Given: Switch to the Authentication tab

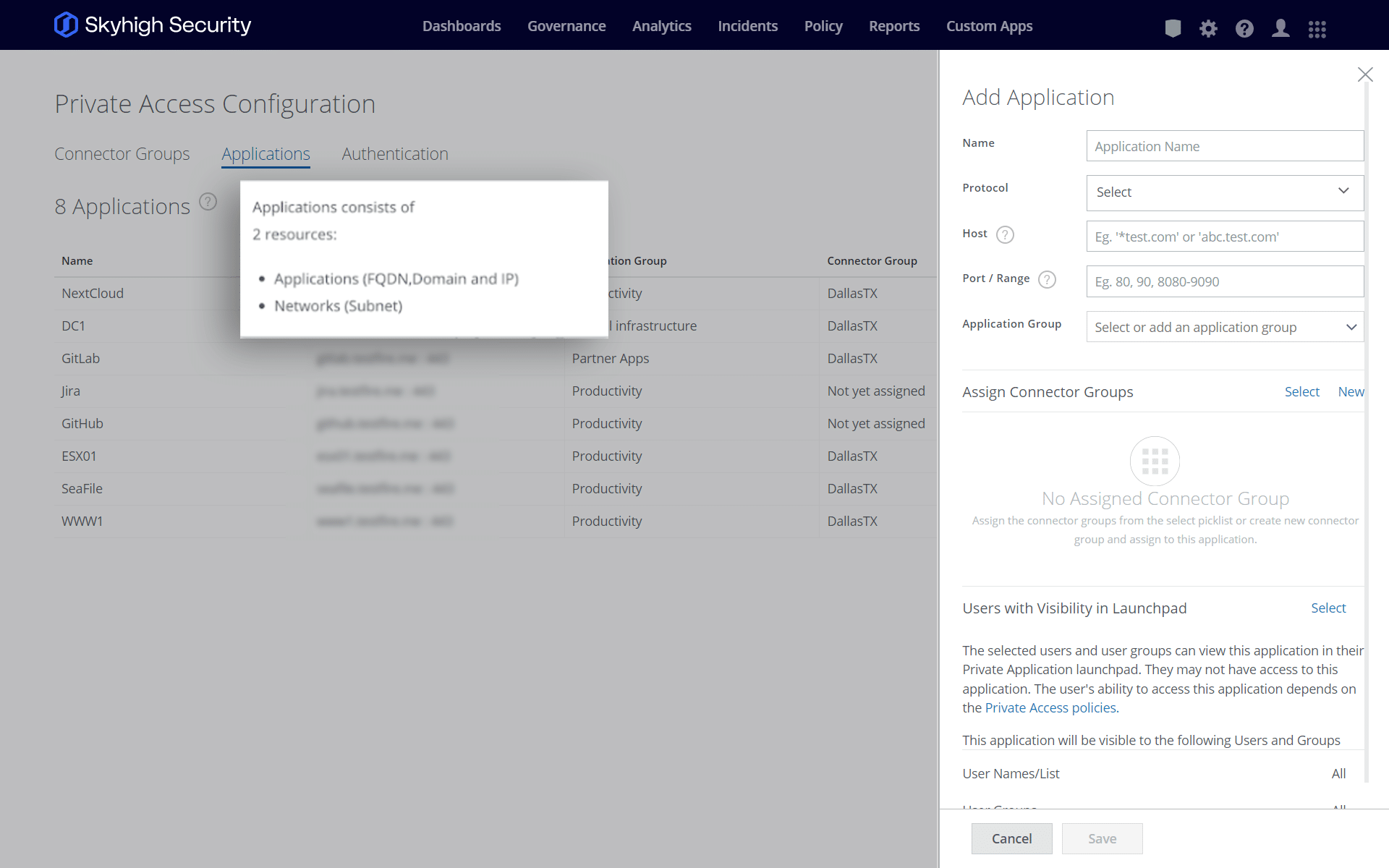Looking at the screenshot, I should pos(395,154).
